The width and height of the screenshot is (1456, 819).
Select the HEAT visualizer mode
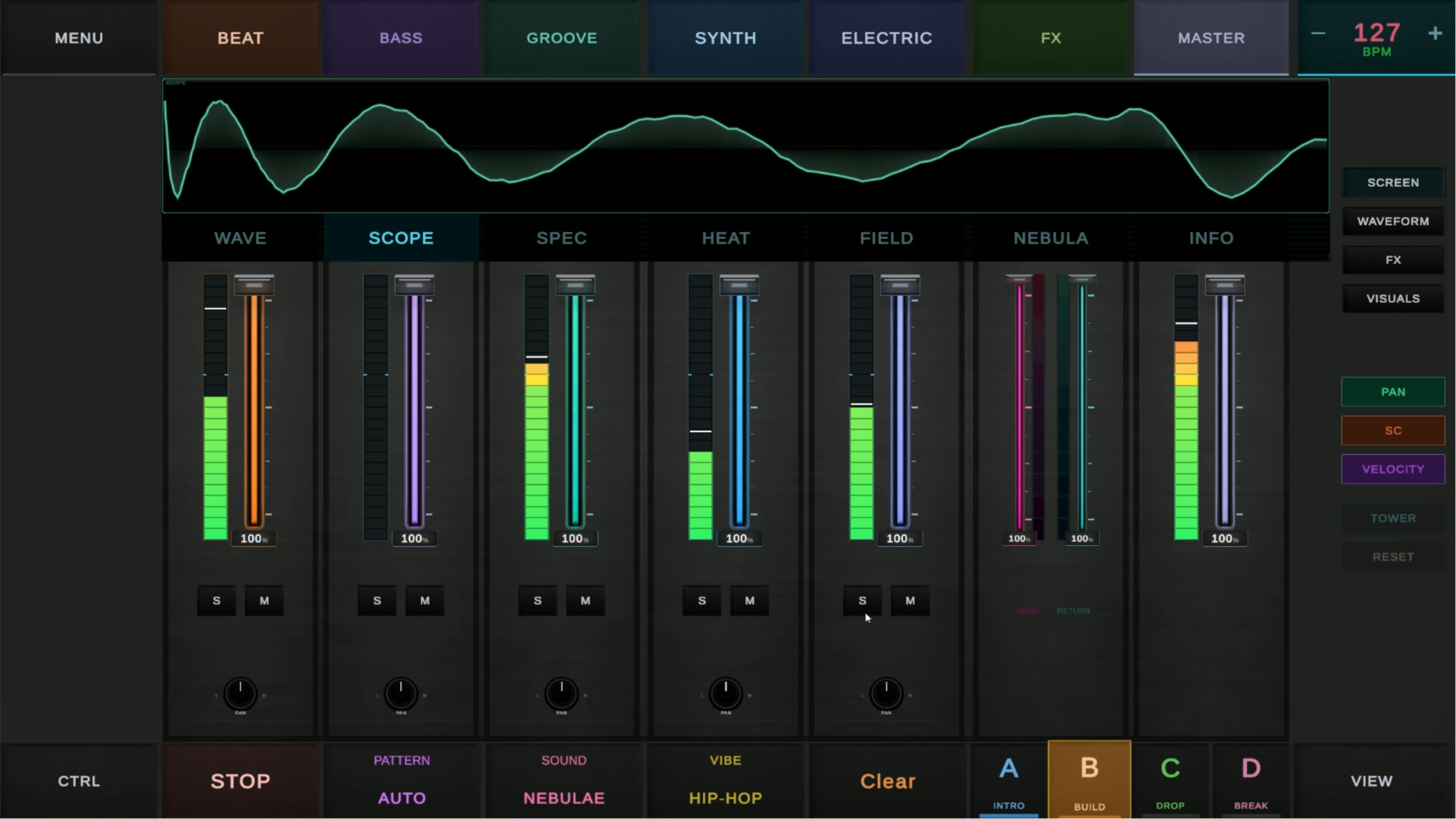point(725,238)
